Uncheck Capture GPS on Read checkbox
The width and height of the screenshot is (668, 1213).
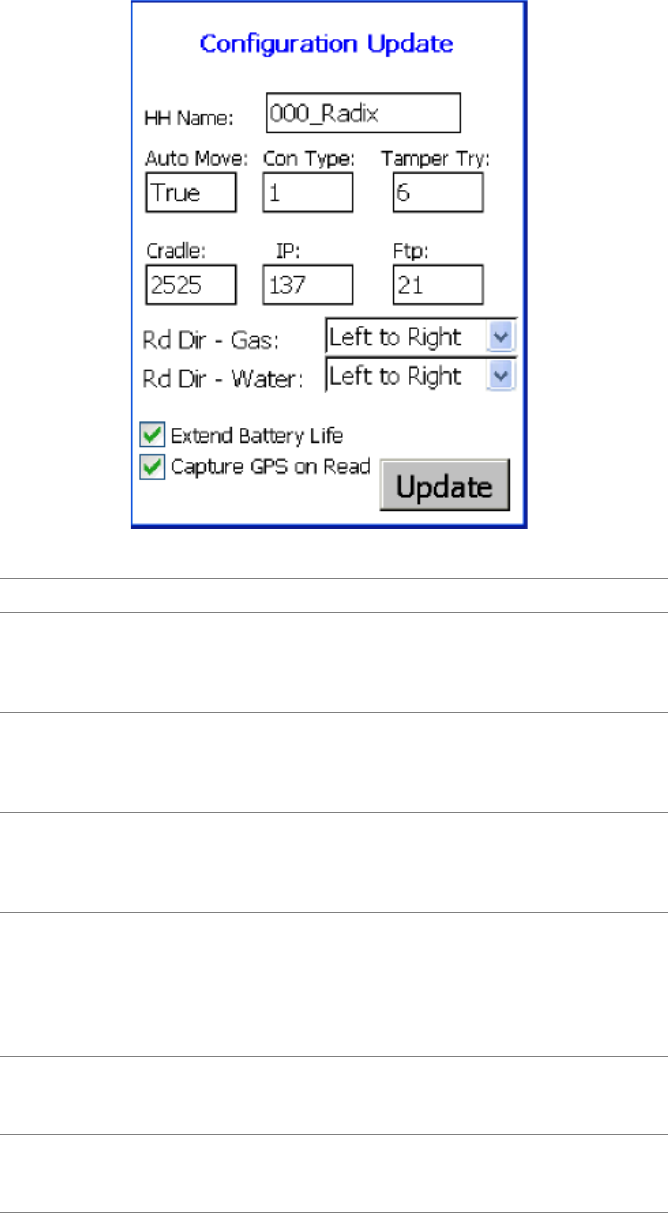click(x=150, y=467)
